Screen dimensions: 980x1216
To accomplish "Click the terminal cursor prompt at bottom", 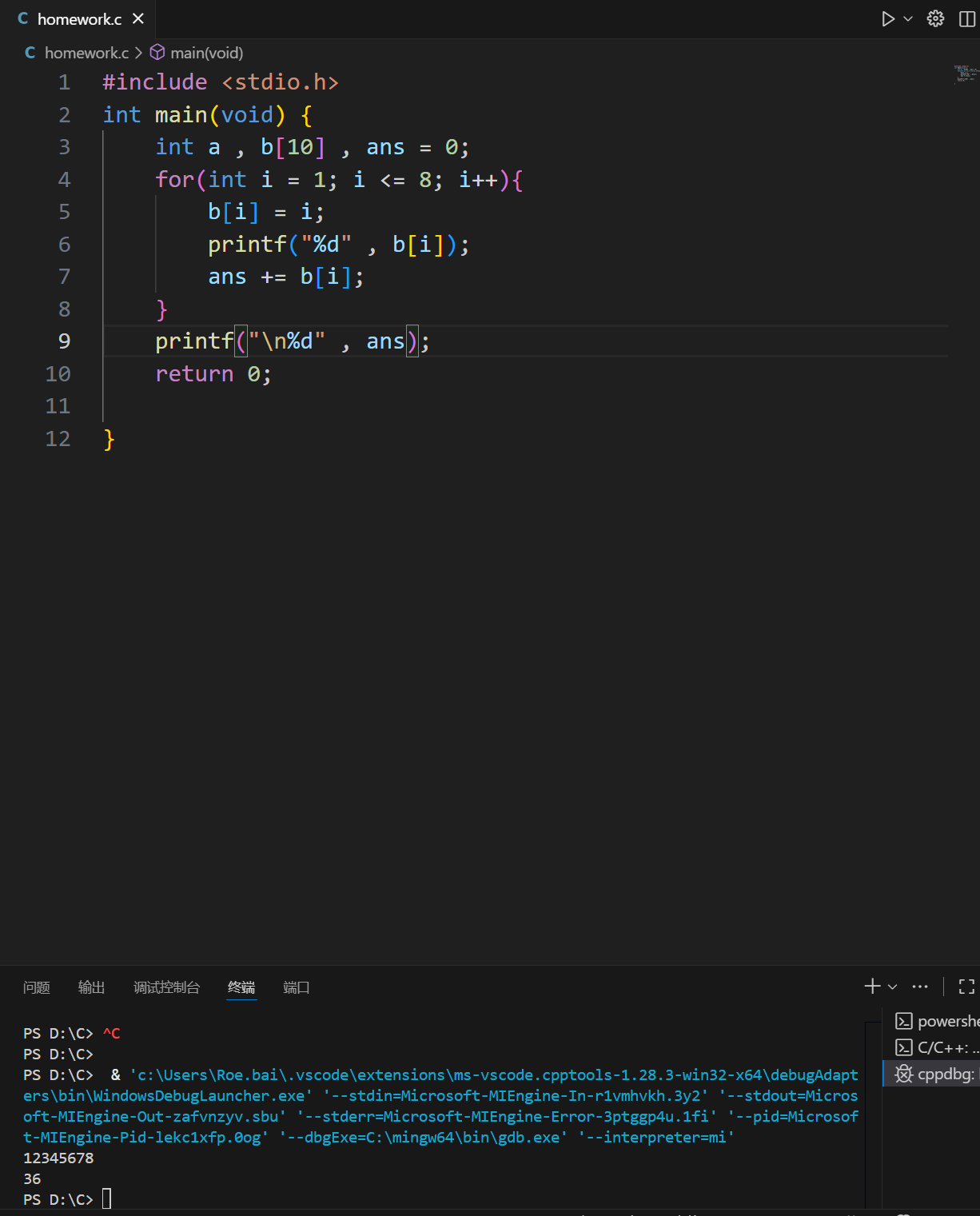I will click(106, 1199).
